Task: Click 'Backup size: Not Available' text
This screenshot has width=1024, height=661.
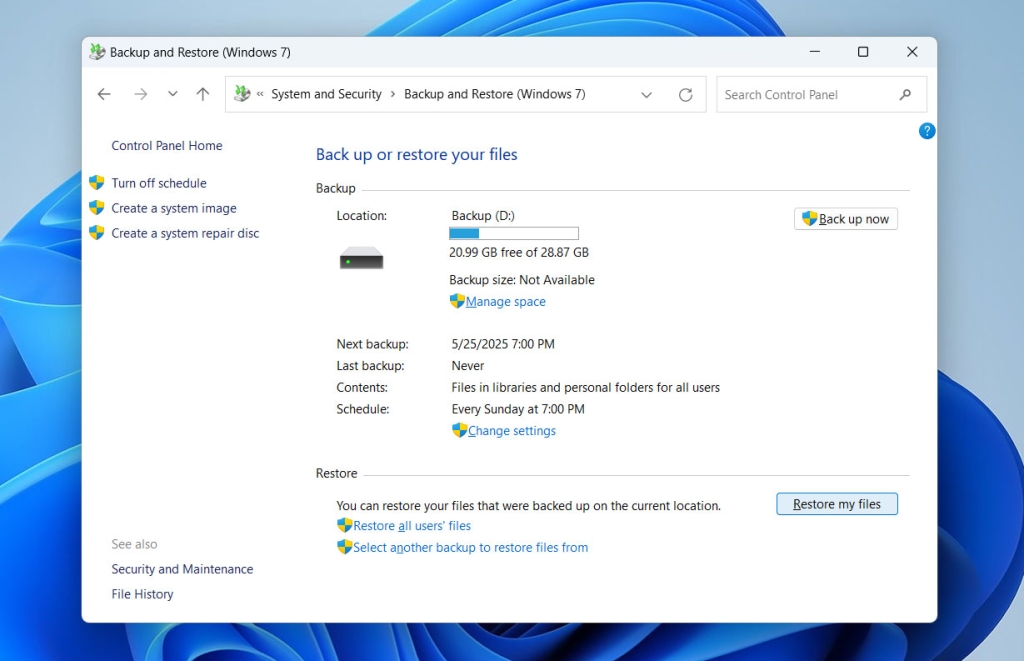Action: [522, 280]
